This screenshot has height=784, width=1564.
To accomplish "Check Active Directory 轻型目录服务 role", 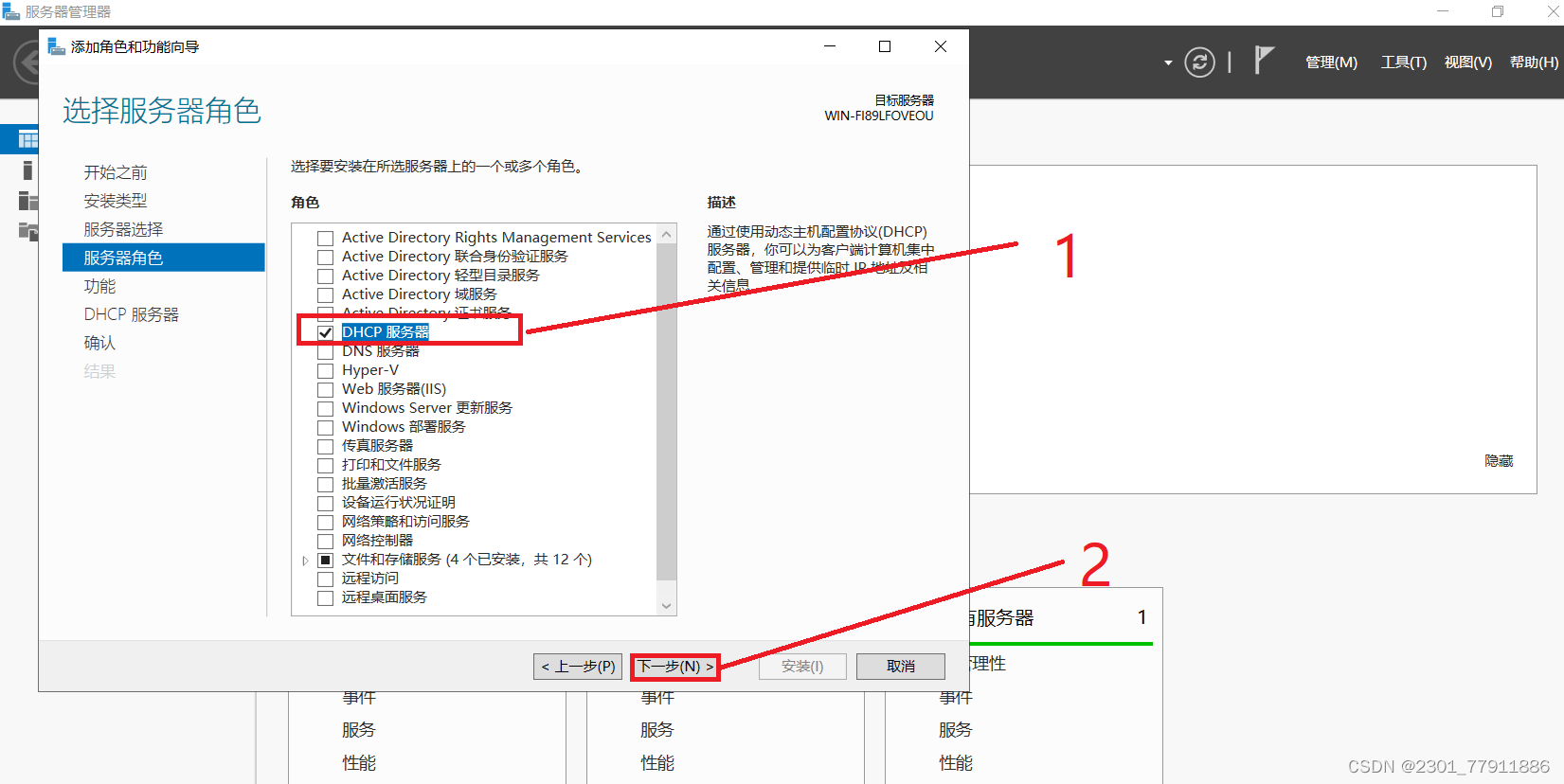I will 325,276.
